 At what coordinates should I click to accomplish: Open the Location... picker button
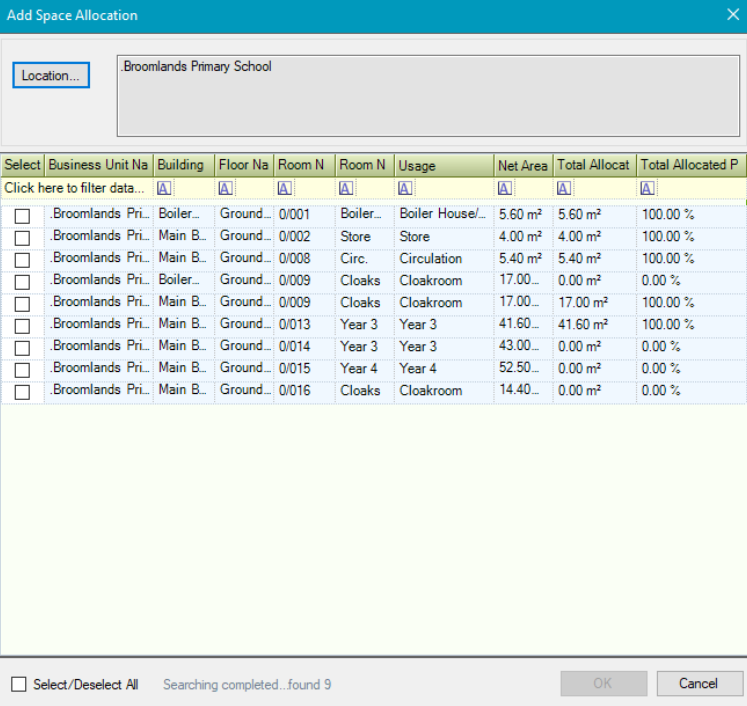tap(51, 75)
